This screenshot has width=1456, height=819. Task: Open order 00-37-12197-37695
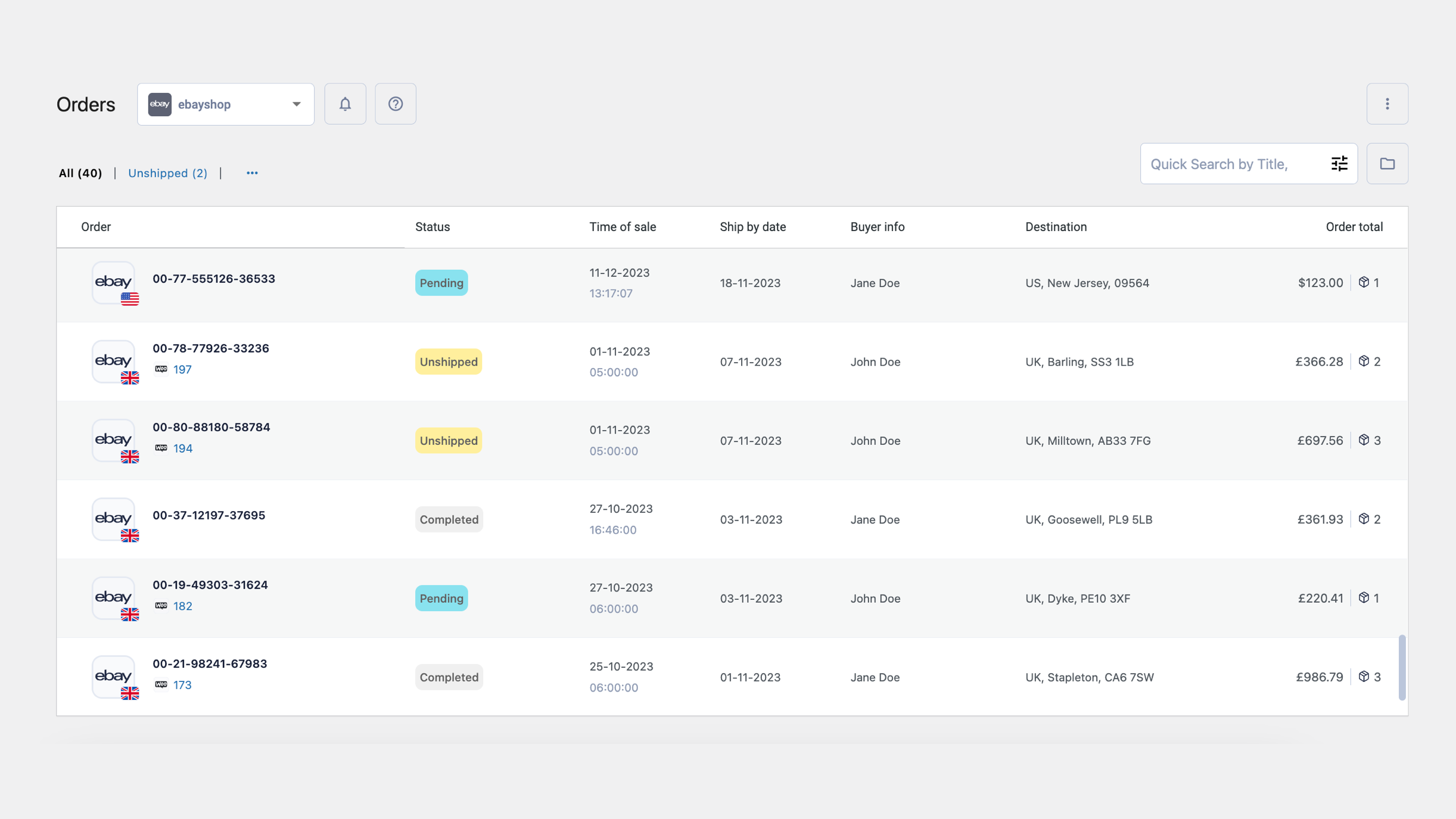point(209,515)
